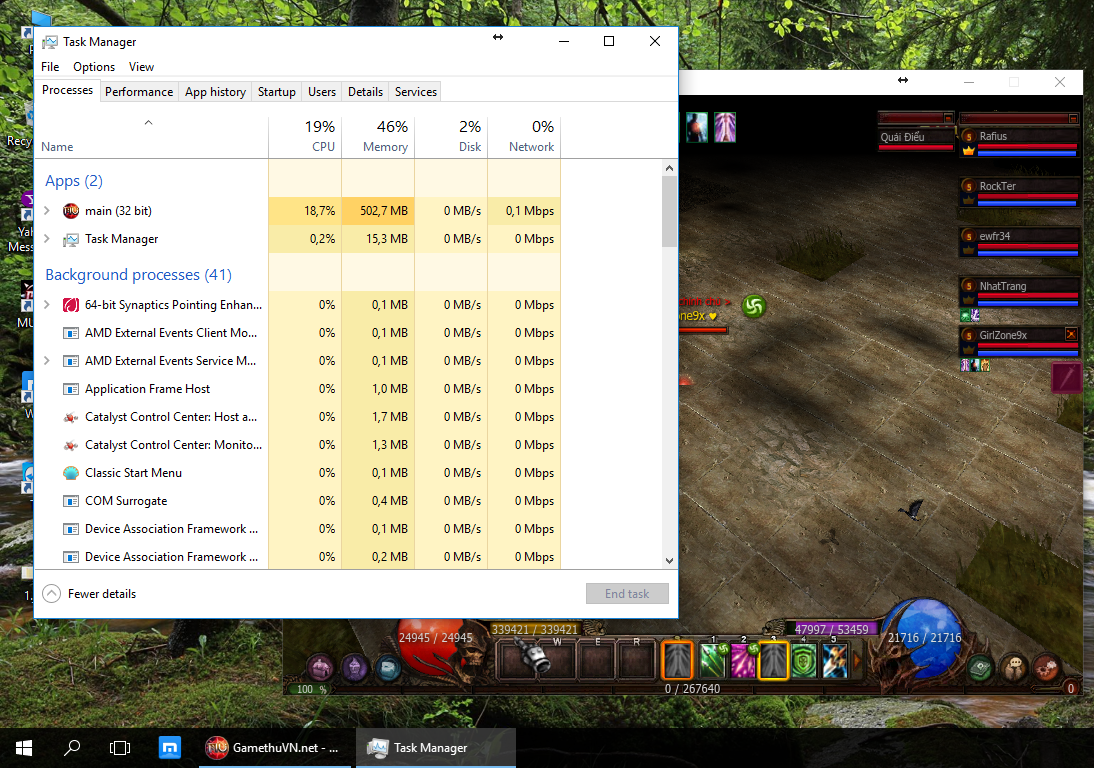The height and width of the screenshot is (768, 1094).
Task: Click the game skill slot 4 green shield
Action: click(804, 660)
